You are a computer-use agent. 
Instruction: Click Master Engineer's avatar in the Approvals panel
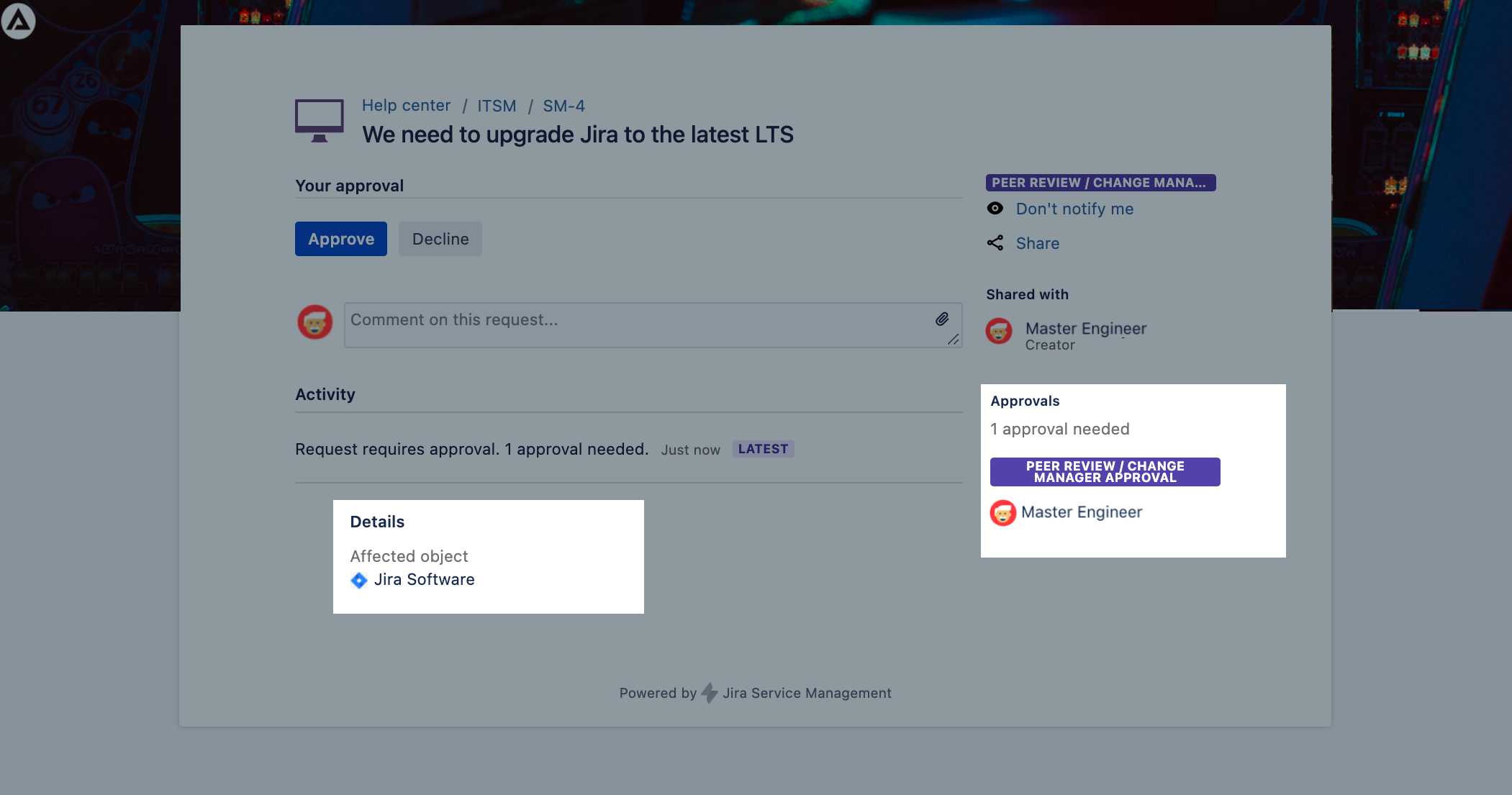(x=1002, y=512)
